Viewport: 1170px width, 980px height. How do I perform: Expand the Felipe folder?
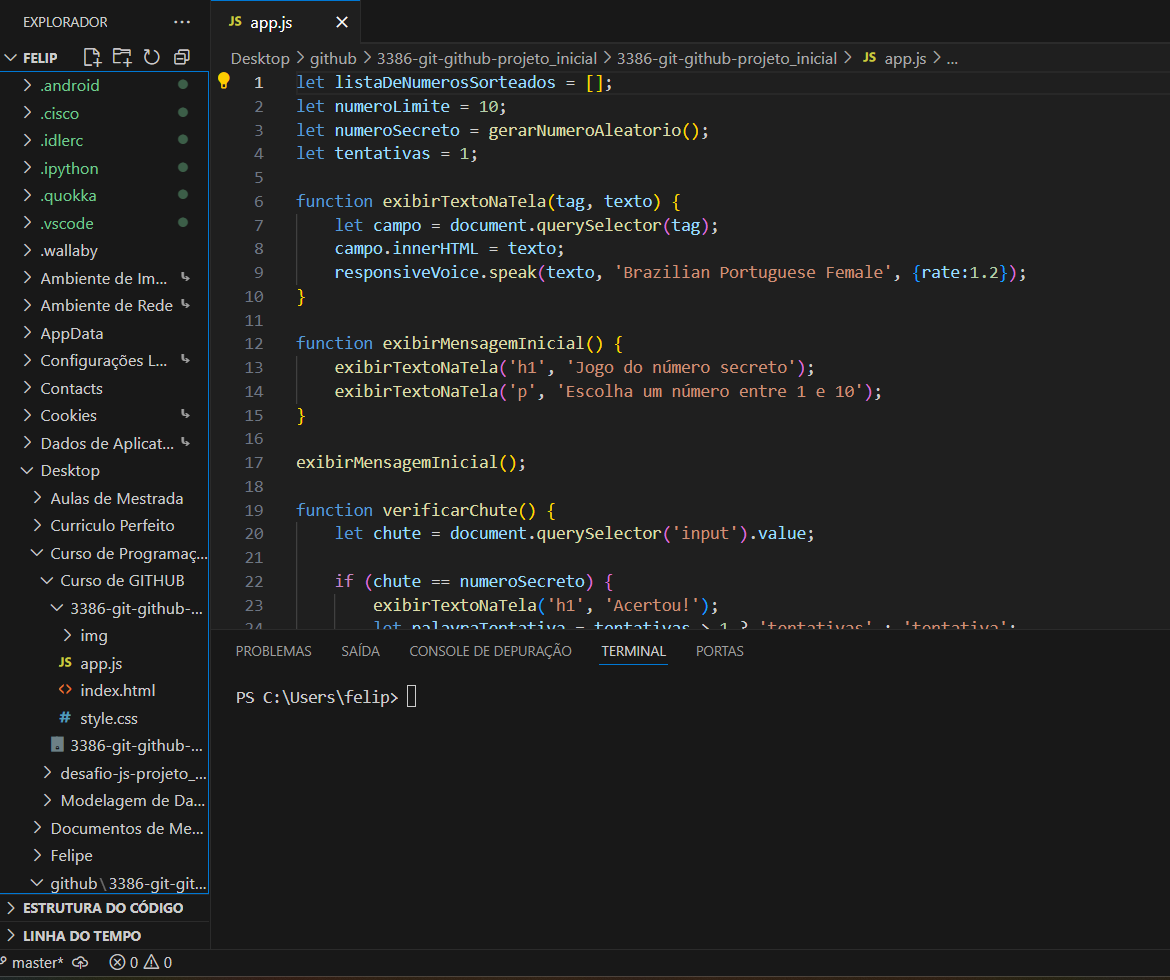pyautogui.click(x=37, y=855)
